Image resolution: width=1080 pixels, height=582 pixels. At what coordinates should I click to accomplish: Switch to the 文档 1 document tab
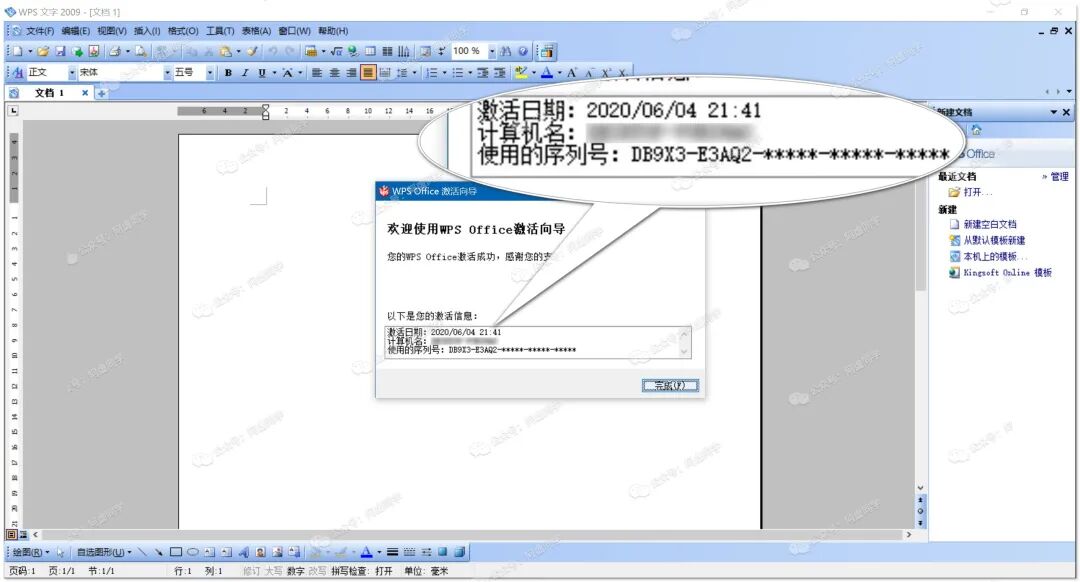pos(49,93)
